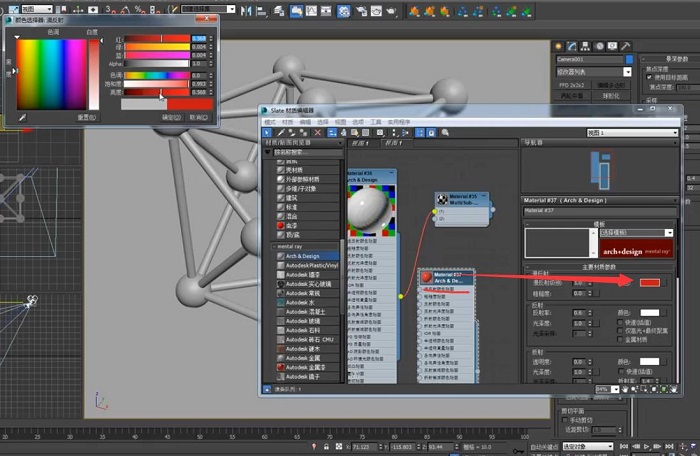Image resolution: width=700 pixels, height=456 pixels.
Task: Open the select template dropdown
Action: (636, 233)
